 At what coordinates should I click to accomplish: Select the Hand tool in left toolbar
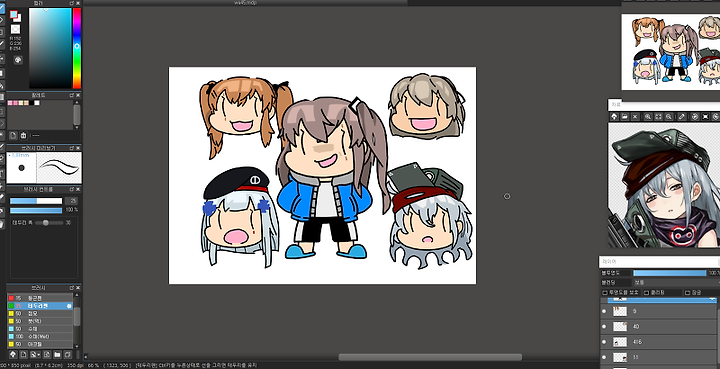point(2,224)
